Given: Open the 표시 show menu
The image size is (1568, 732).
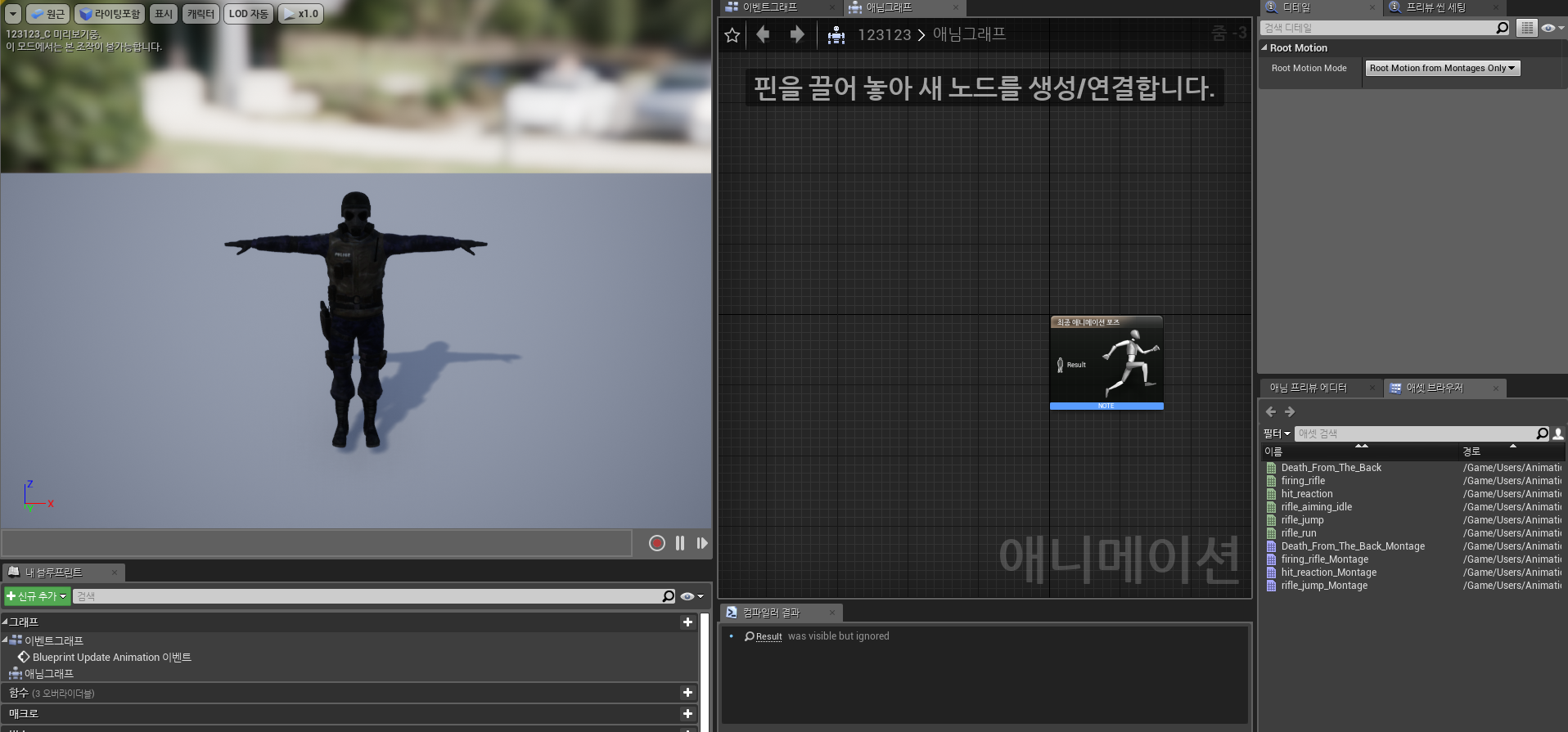Looking at the screenshot, I should click(x=164, y=14).
